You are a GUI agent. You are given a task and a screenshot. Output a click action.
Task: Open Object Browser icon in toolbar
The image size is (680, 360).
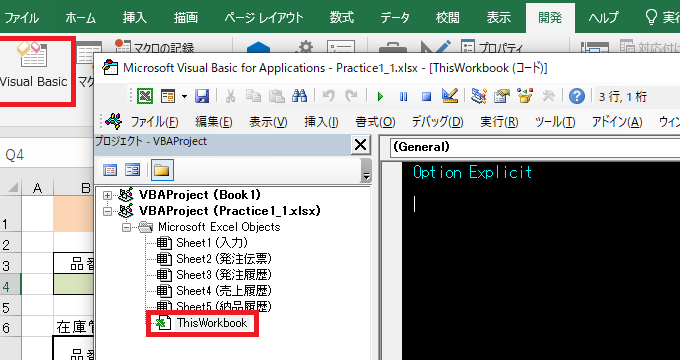point(525,96)
